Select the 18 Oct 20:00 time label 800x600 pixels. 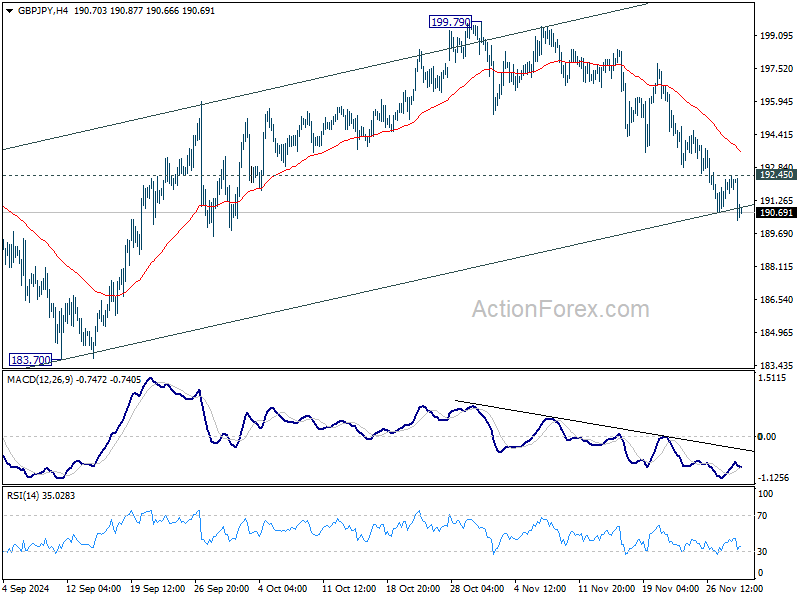click(x=414, y=589)
